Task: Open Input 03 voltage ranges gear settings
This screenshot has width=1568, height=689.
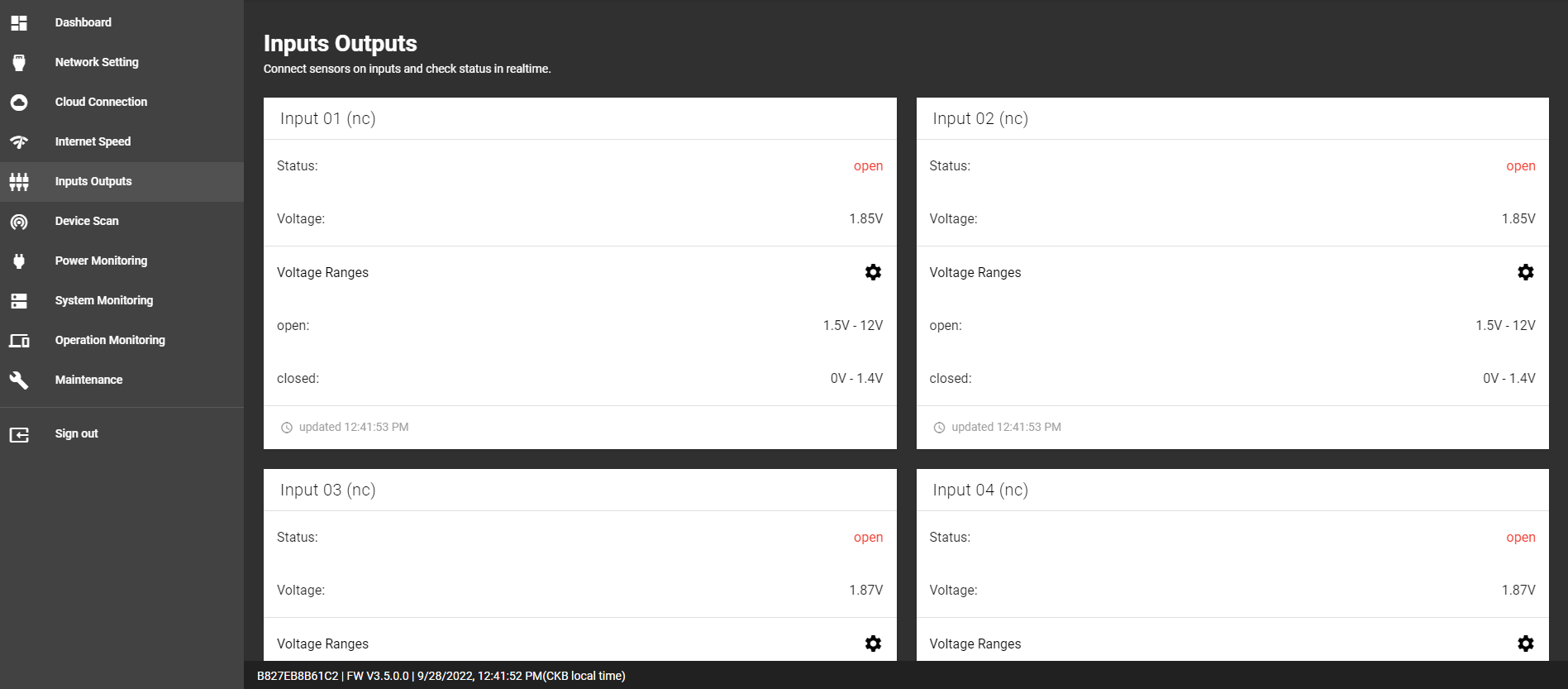Action: point(873,644)
